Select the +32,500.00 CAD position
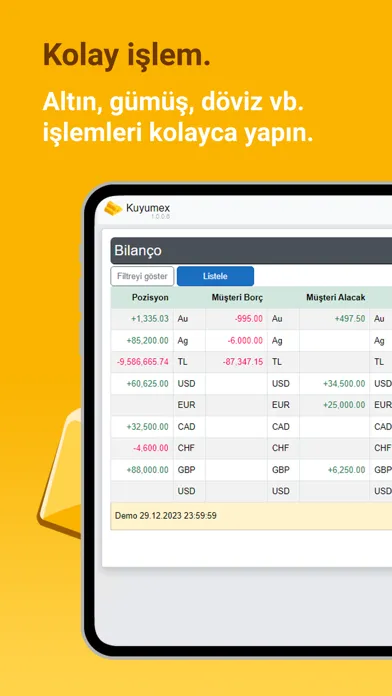This screenshot has width=392, height=696. (147, 427)
